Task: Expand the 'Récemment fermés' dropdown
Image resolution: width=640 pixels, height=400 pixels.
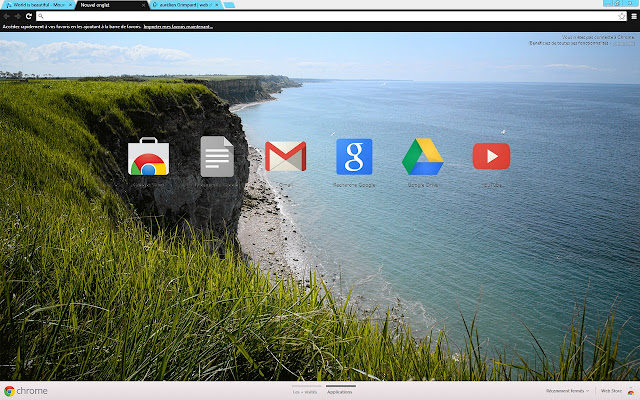Action: pyautogui.click(x=568, y=391)
